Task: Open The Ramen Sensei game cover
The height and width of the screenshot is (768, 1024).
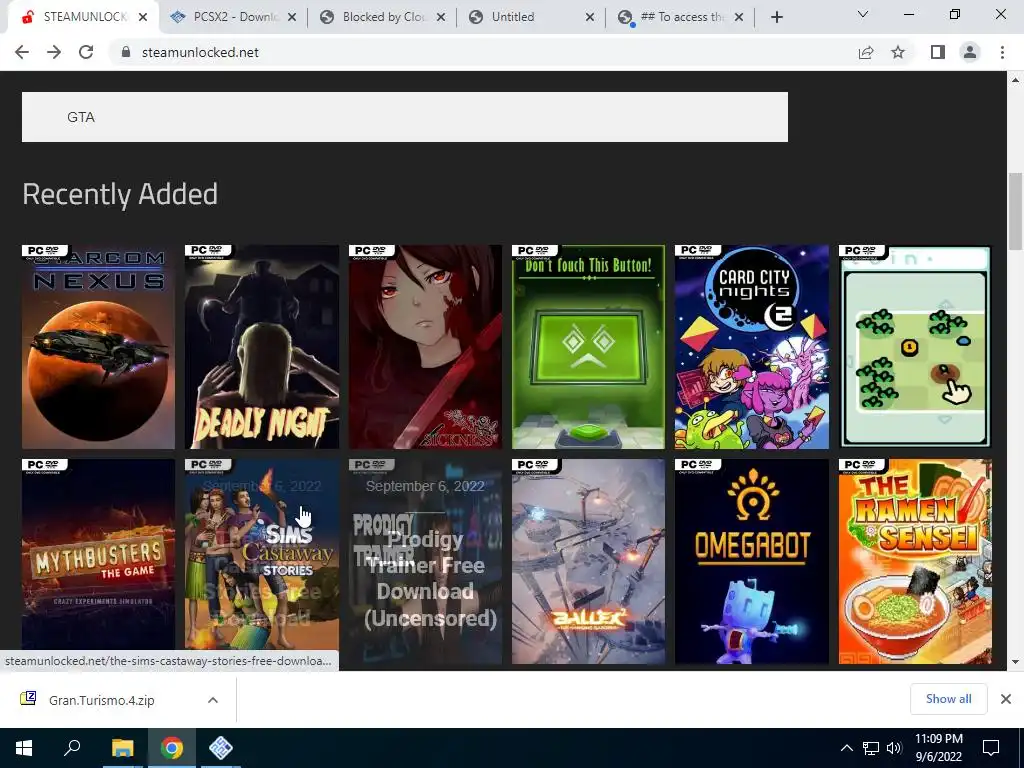Action: coord(915,561)
